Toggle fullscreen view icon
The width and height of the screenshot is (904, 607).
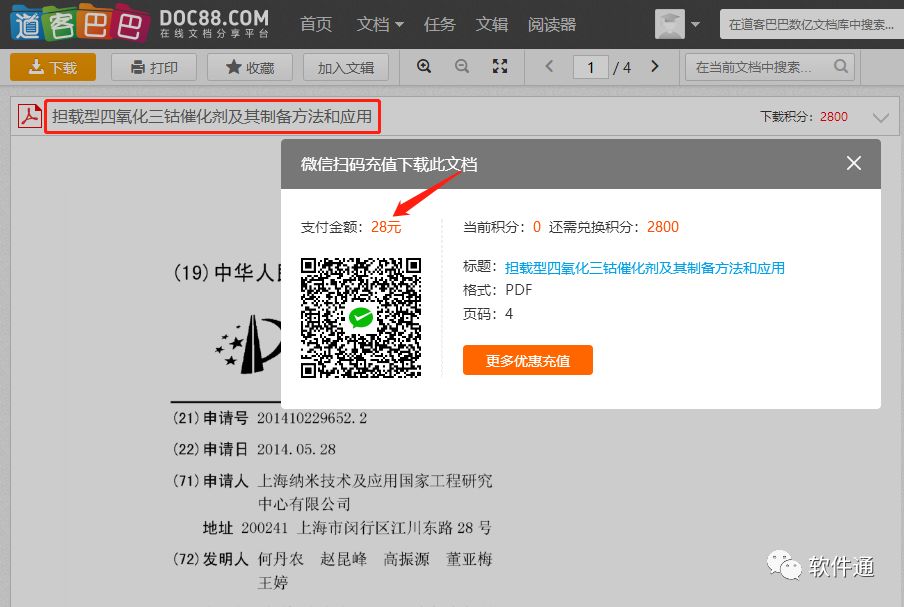tap(500, 66)
